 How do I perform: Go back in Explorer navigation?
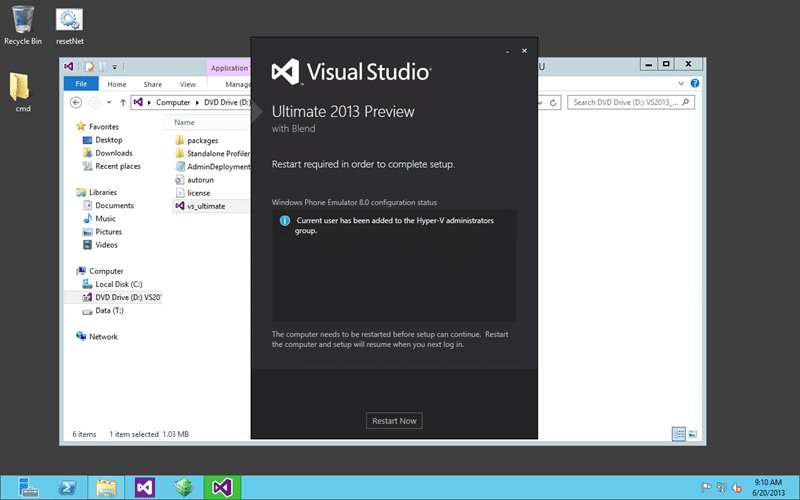click(x=76, y=103)
